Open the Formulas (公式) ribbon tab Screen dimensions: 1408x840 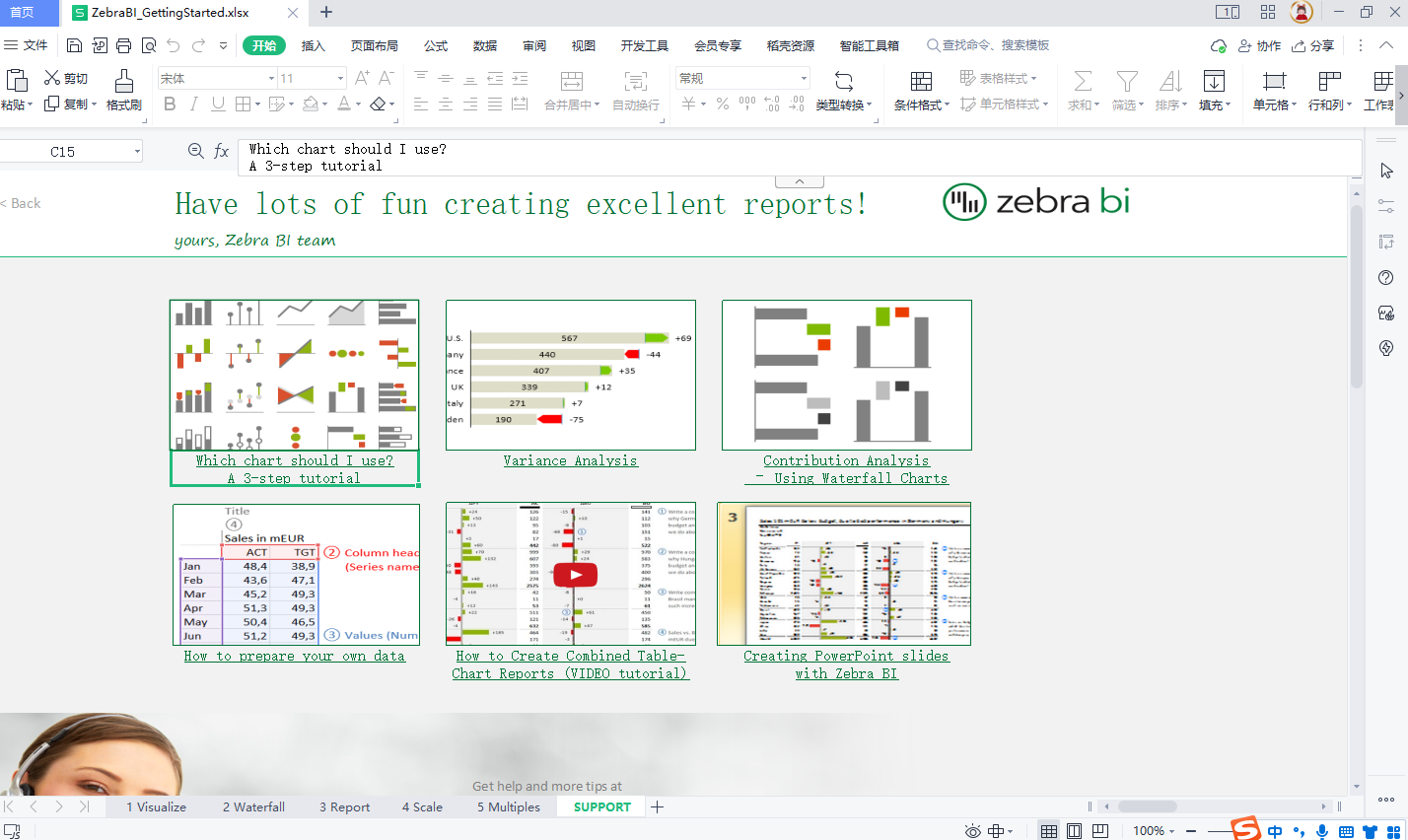[436, 45]
